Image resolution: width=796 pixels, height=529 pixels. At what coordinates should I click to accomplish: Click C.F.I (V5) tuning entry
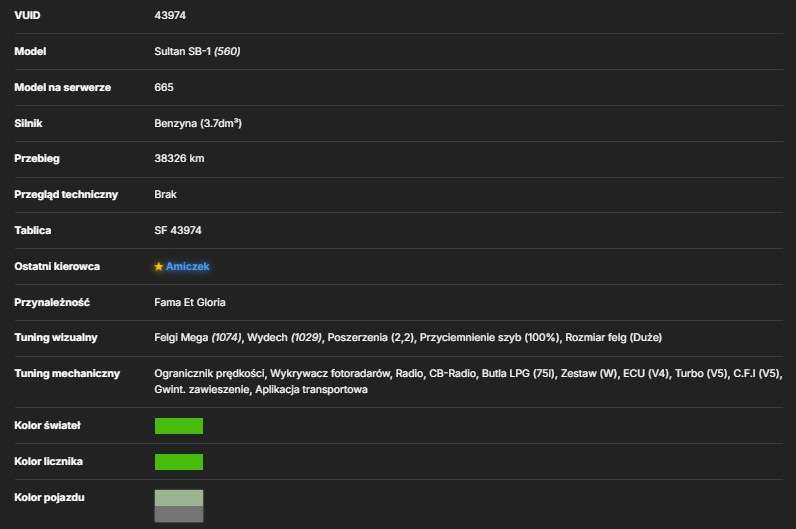click(756, 374)
